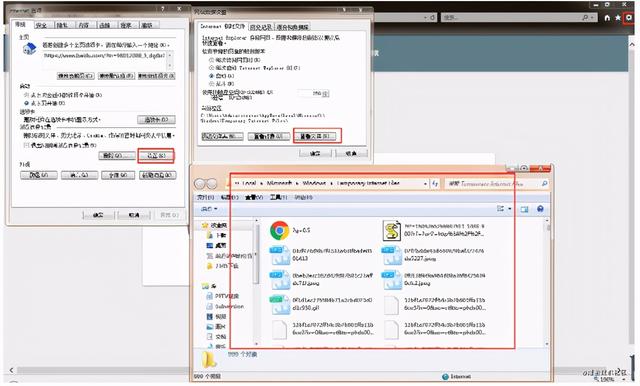Click the Favorites star in navigation pane
Viewport: 640px width, 386px height.
point(205,225)
